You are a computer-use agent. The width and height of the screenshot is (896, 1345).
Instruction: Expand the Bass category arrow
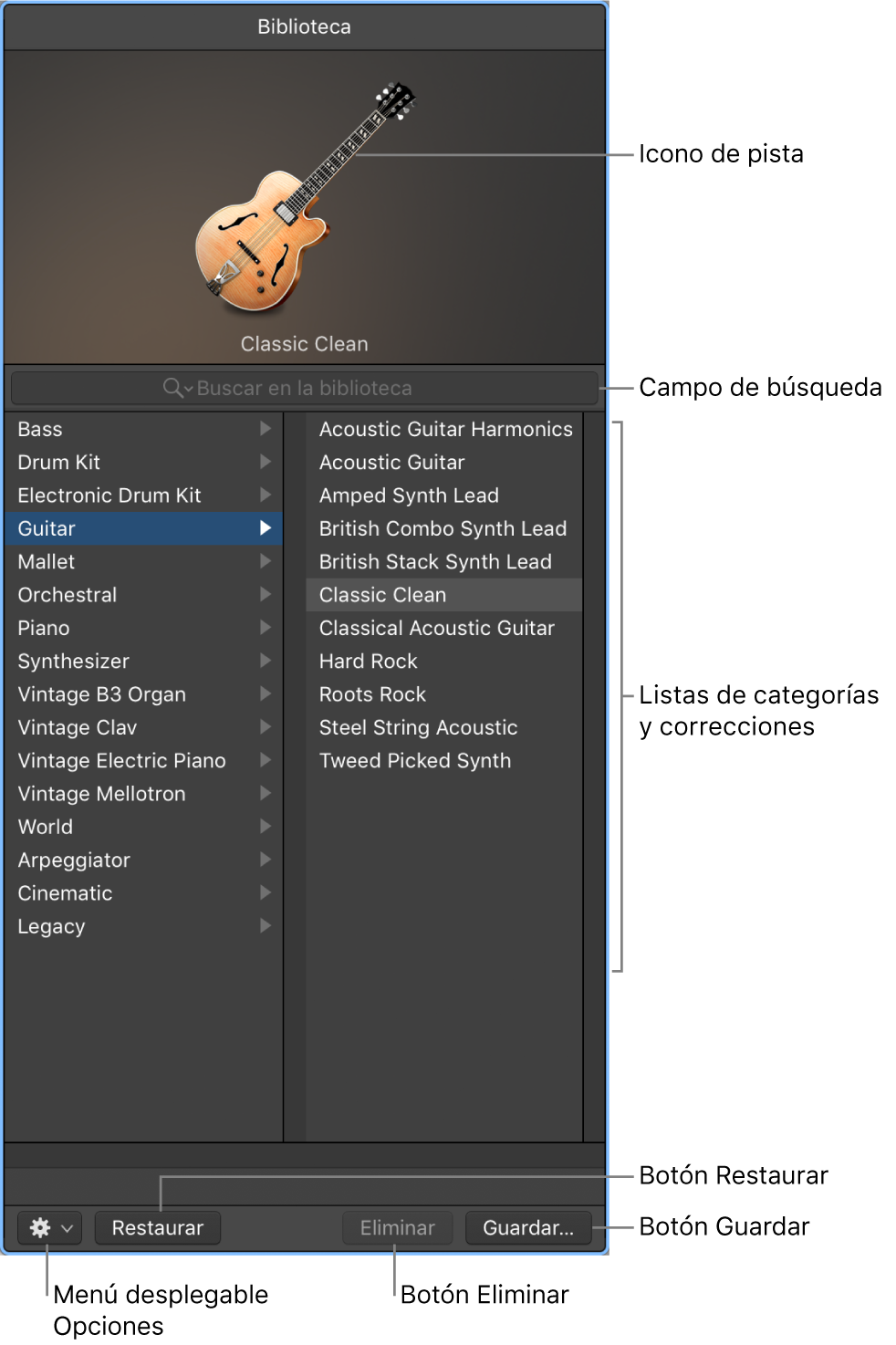pos(266,429)
